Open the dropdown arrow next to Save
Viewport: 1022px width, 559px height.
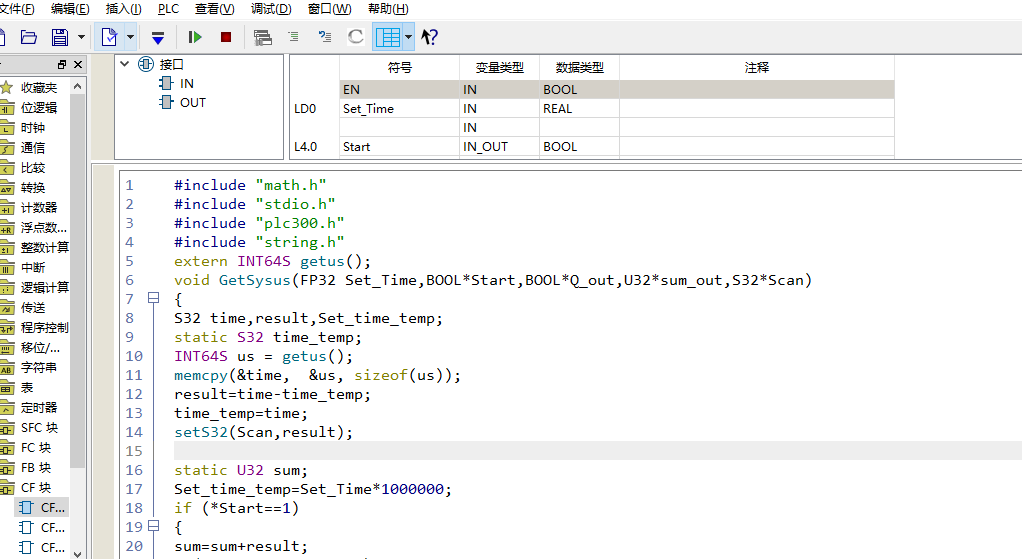pyautogui.click(x=81, y=37)
